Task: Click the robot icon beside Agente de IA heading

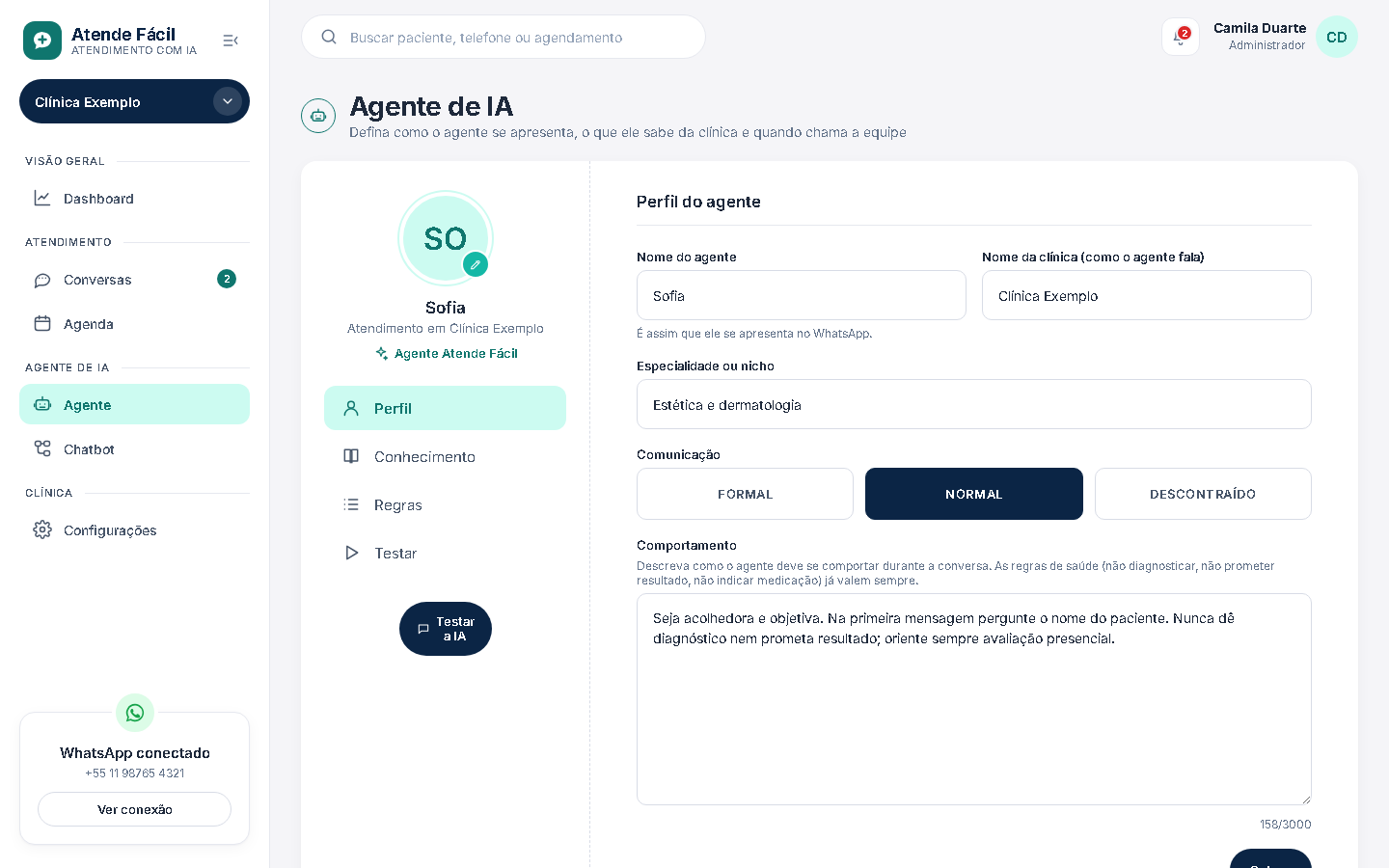Action: coord(318,116)
